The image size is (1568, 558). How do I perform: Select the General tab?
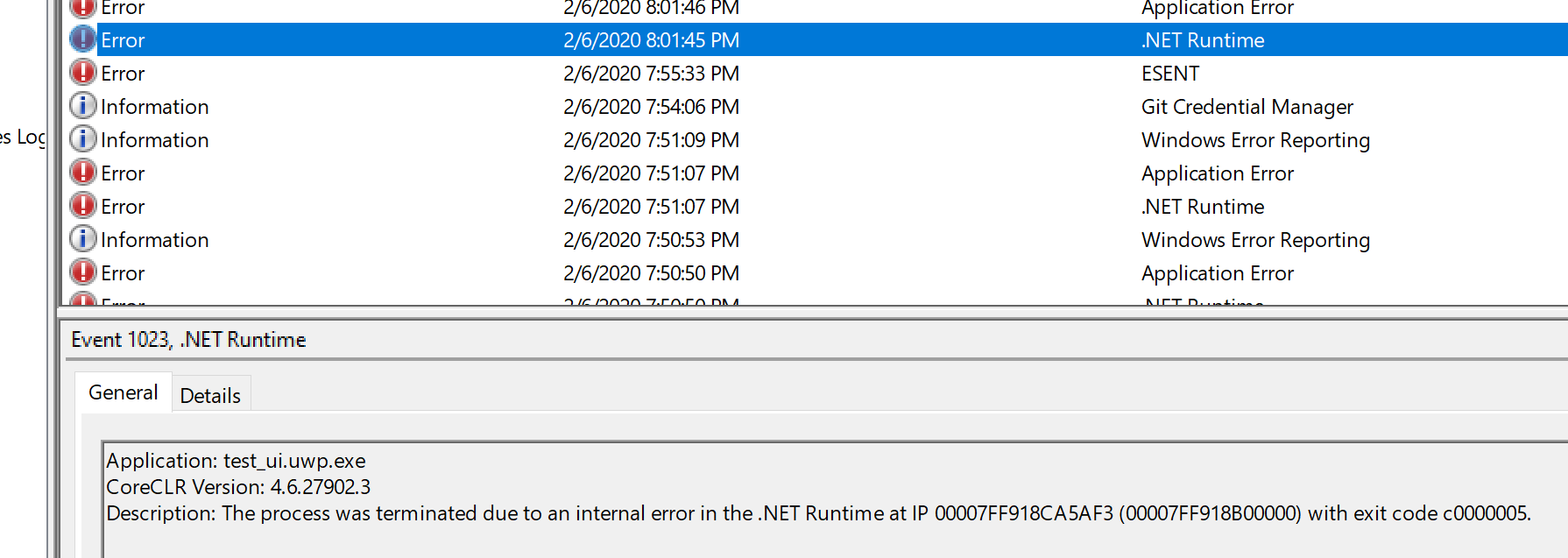pyautogui.click(x=123, y=392)
